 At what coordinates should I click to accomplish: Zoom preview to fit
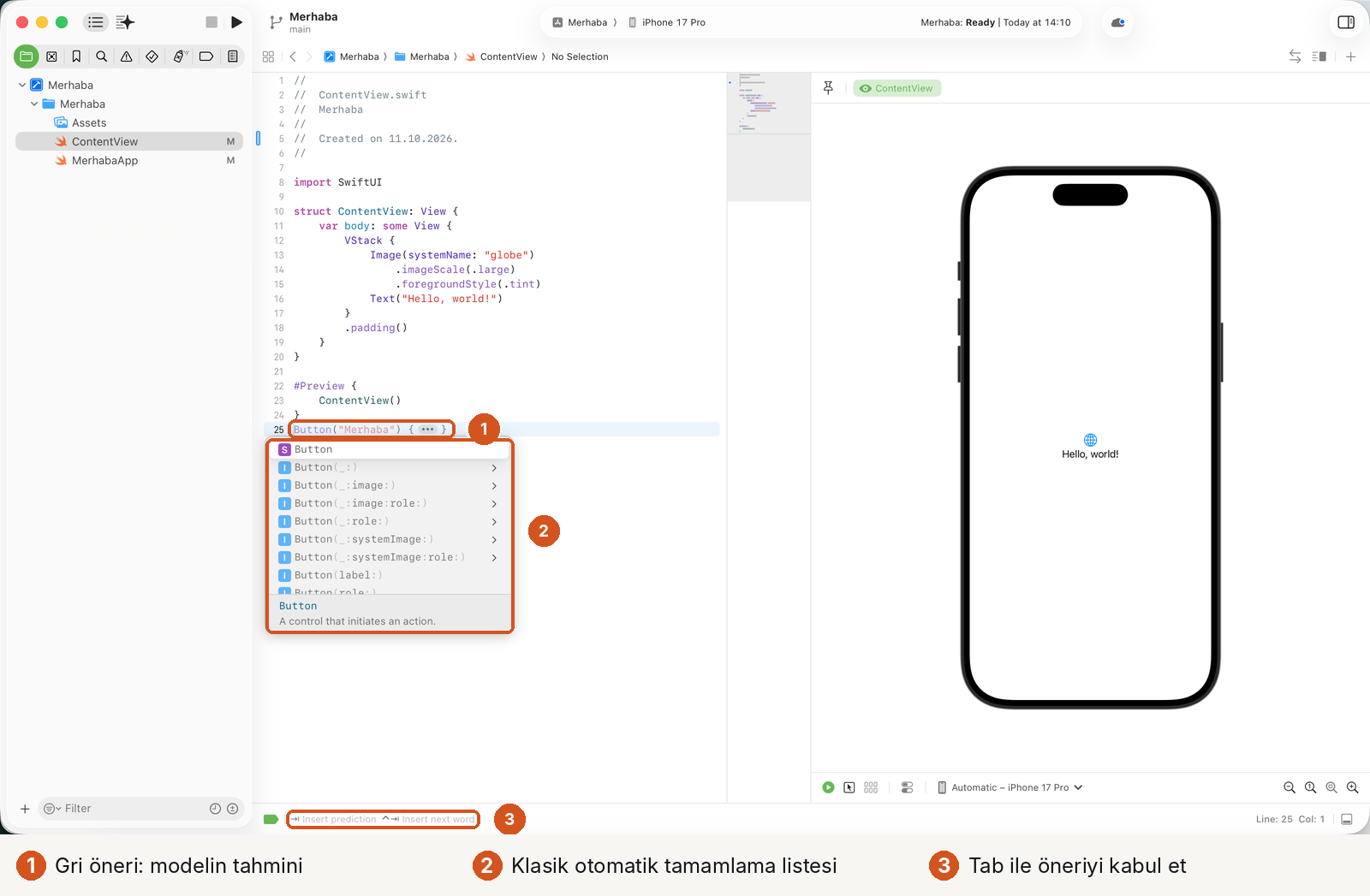click(1331, 787)
